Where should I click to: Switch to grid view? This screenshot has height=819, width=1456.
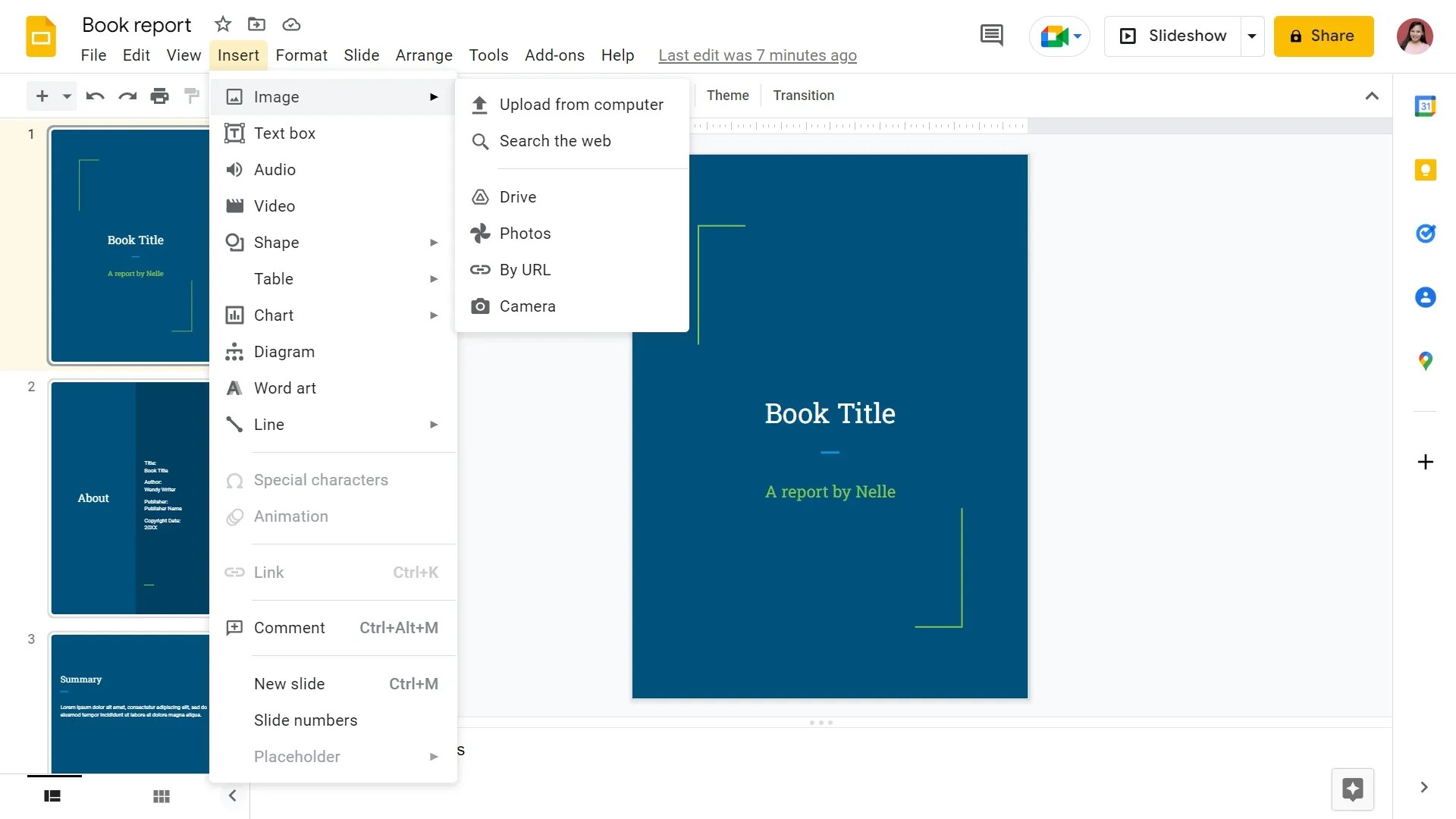(x=161, y=796)
